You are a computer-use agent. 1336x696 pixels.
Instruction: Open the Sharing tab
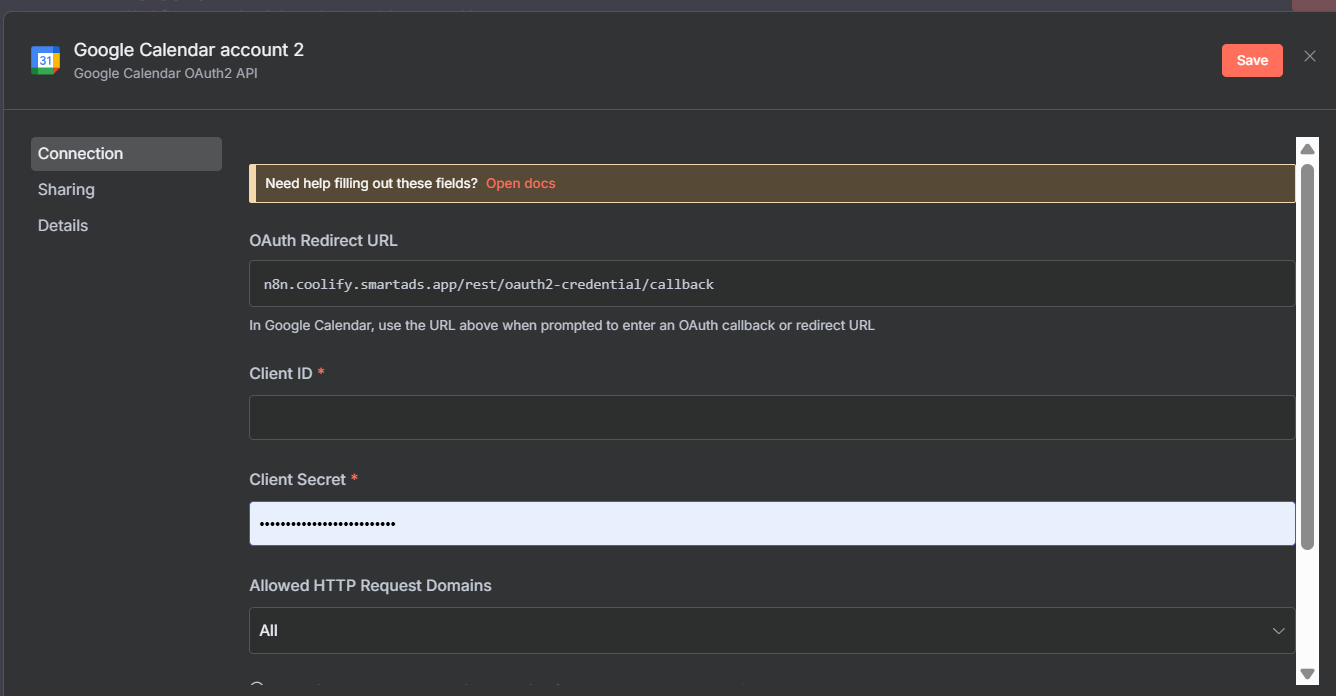click(x=67, y=190)
